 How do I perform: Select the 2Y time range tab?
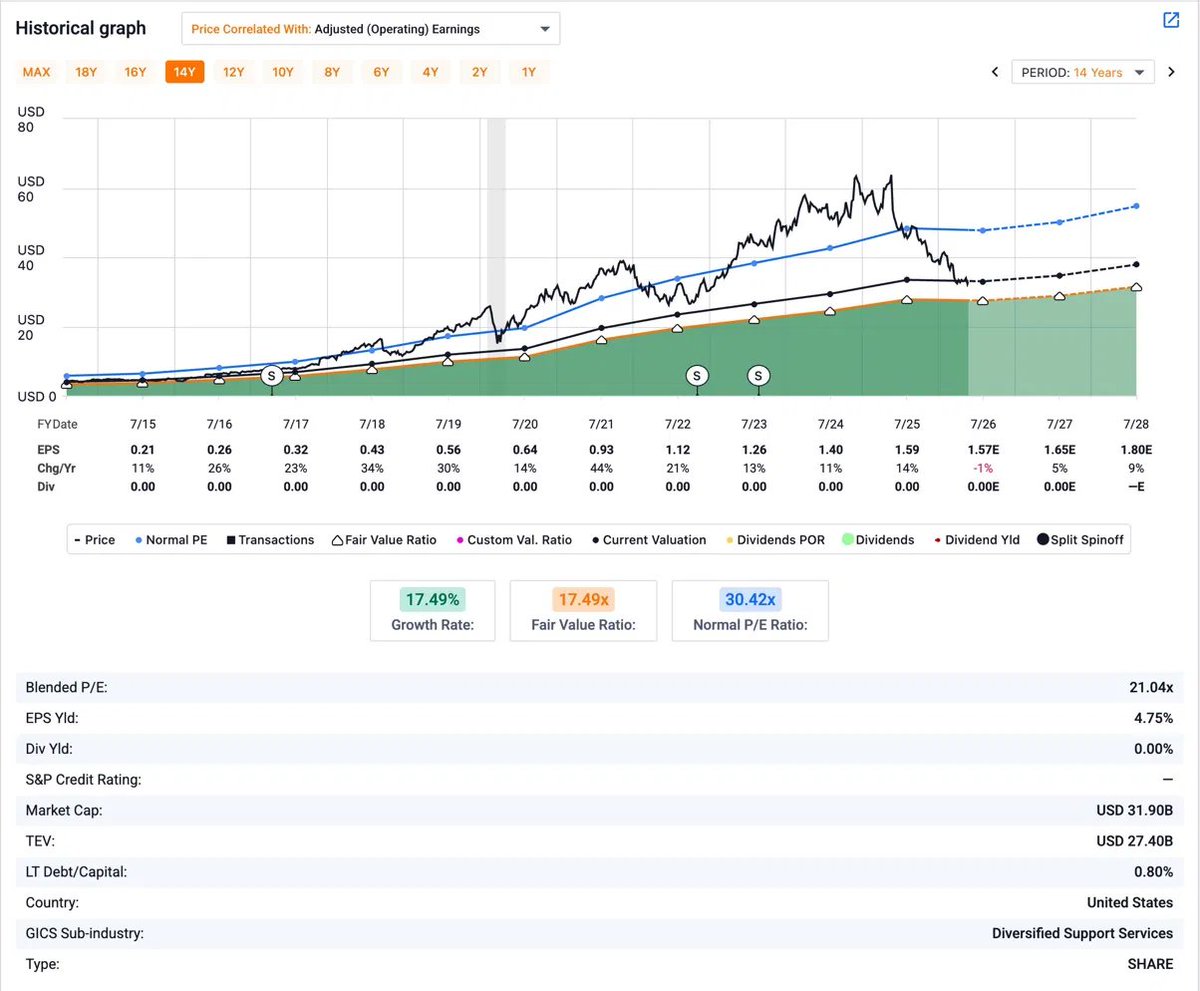point(480,72)
